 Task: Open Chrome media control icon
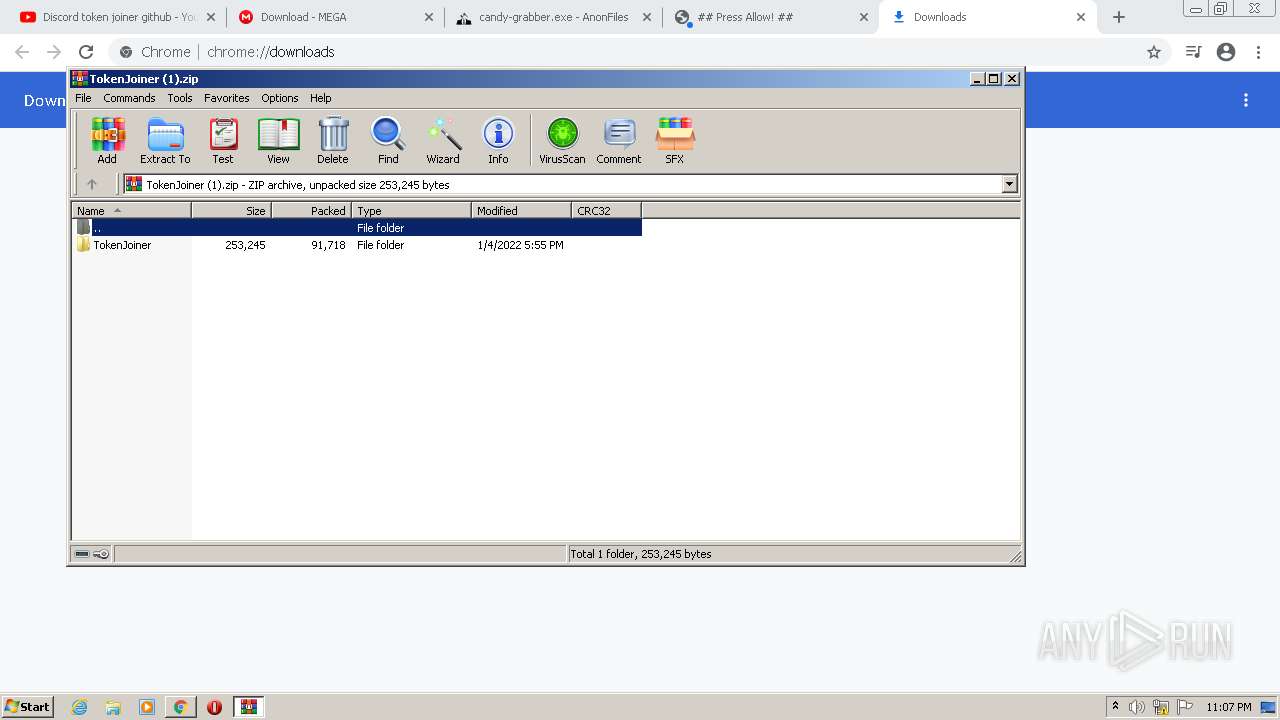point(1193,52)
